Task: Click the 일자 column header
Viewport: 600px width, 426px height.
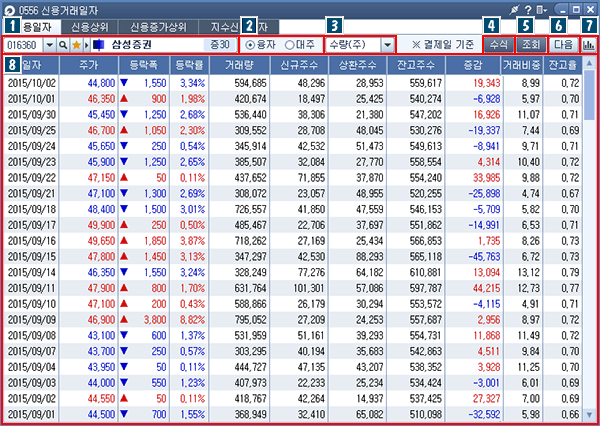Action: point(31,65)
